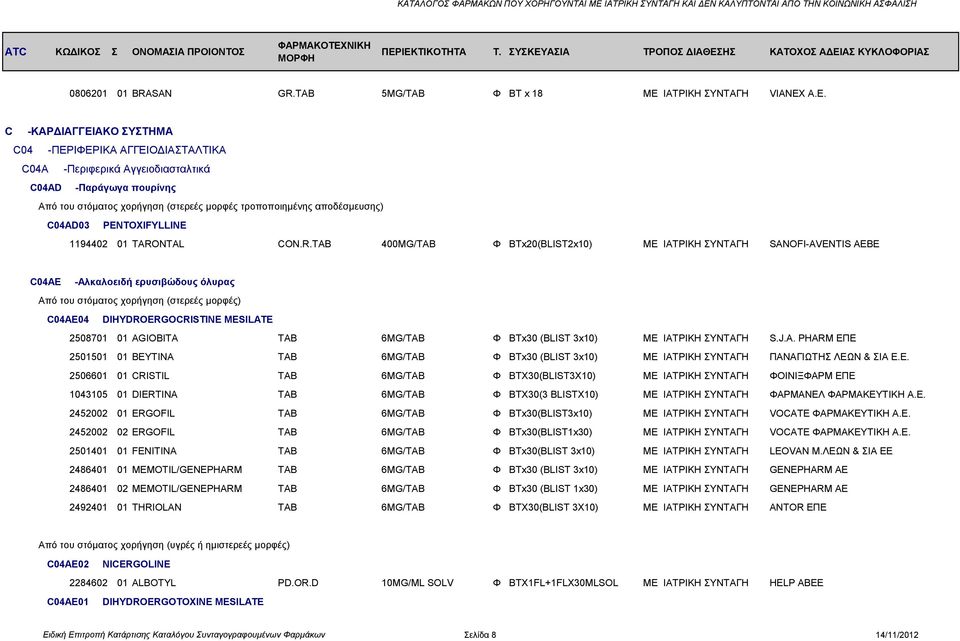Select the ΚΑΡΔΙΑΓΓΕΙΑΚΟ ΣΥΣΤΗΜΑ heading
The width and height of the screenshot is (960, 641).
(100, 131)
